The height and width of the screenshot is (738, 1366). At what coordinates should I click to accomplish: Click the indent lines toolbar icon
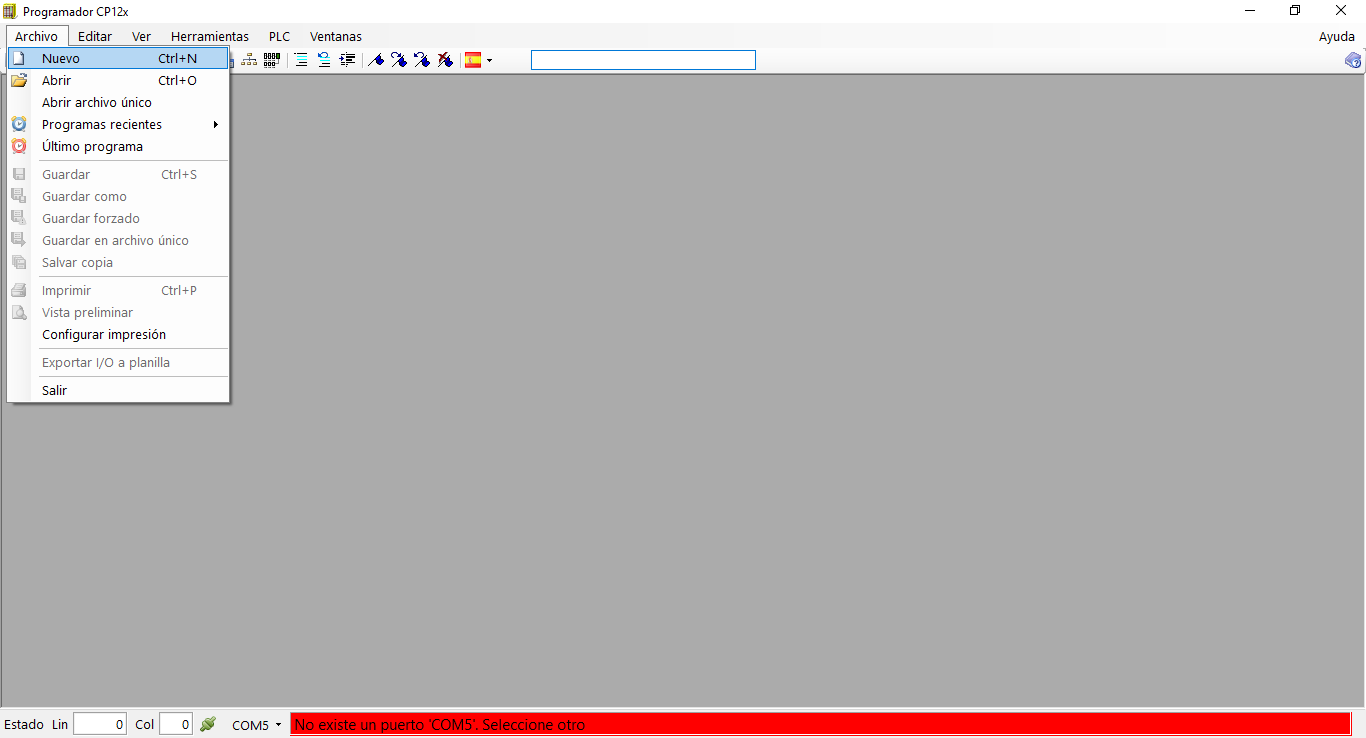[x=347, y=60]
